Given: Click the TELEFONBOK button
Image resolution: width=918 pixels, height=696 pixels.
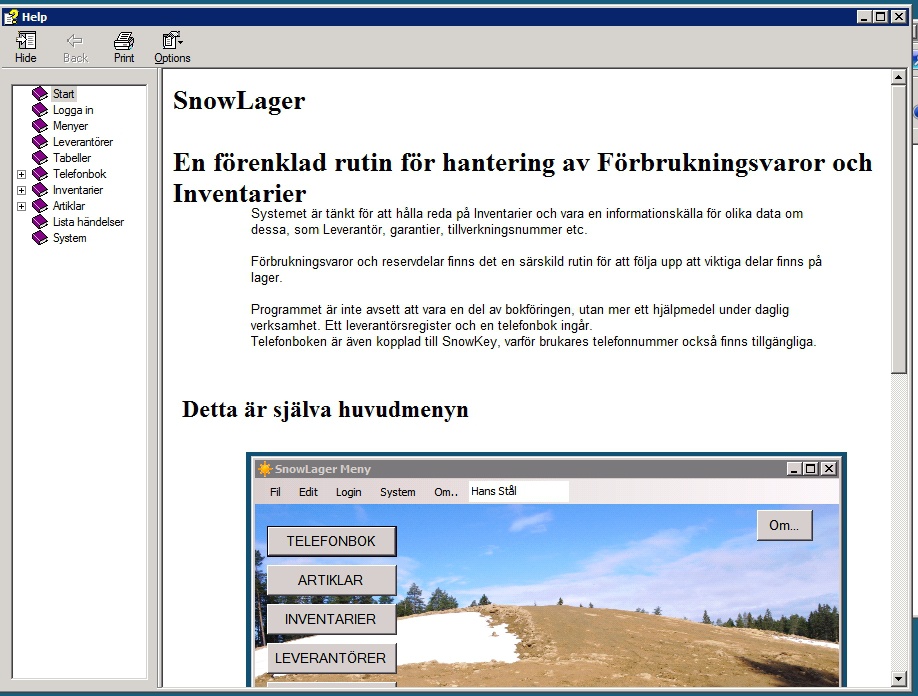Looking at the screenshot, I should 331,541.
